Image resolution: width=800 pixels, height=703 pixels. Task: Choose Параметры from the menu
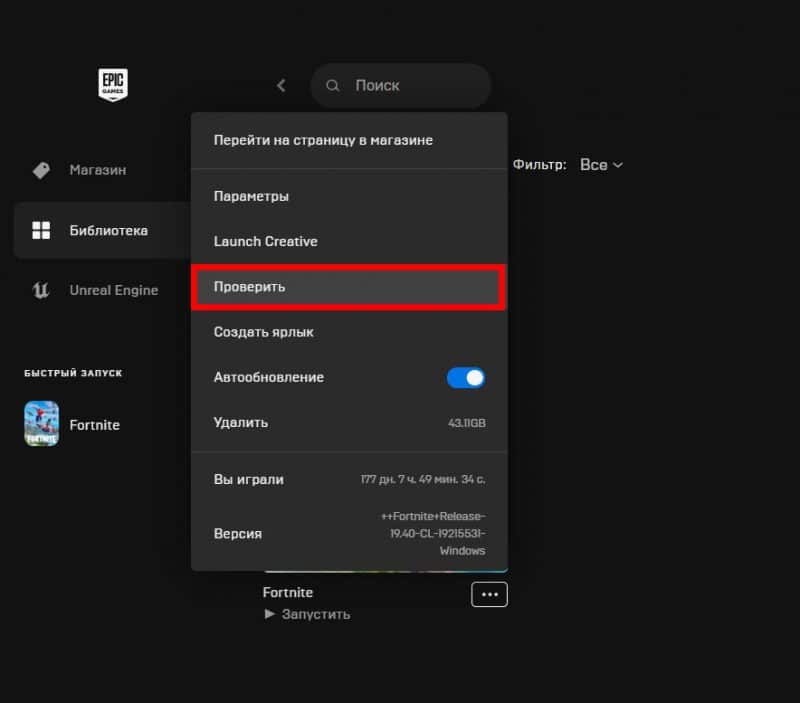pos(251,196)
